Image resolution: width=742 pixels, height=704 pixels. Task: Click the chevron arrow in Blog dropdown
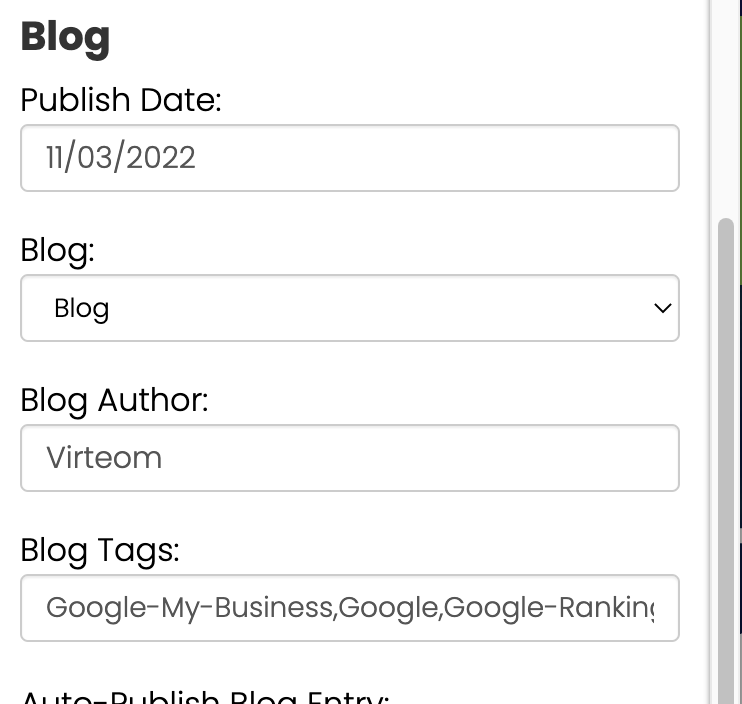coord(662,308)
